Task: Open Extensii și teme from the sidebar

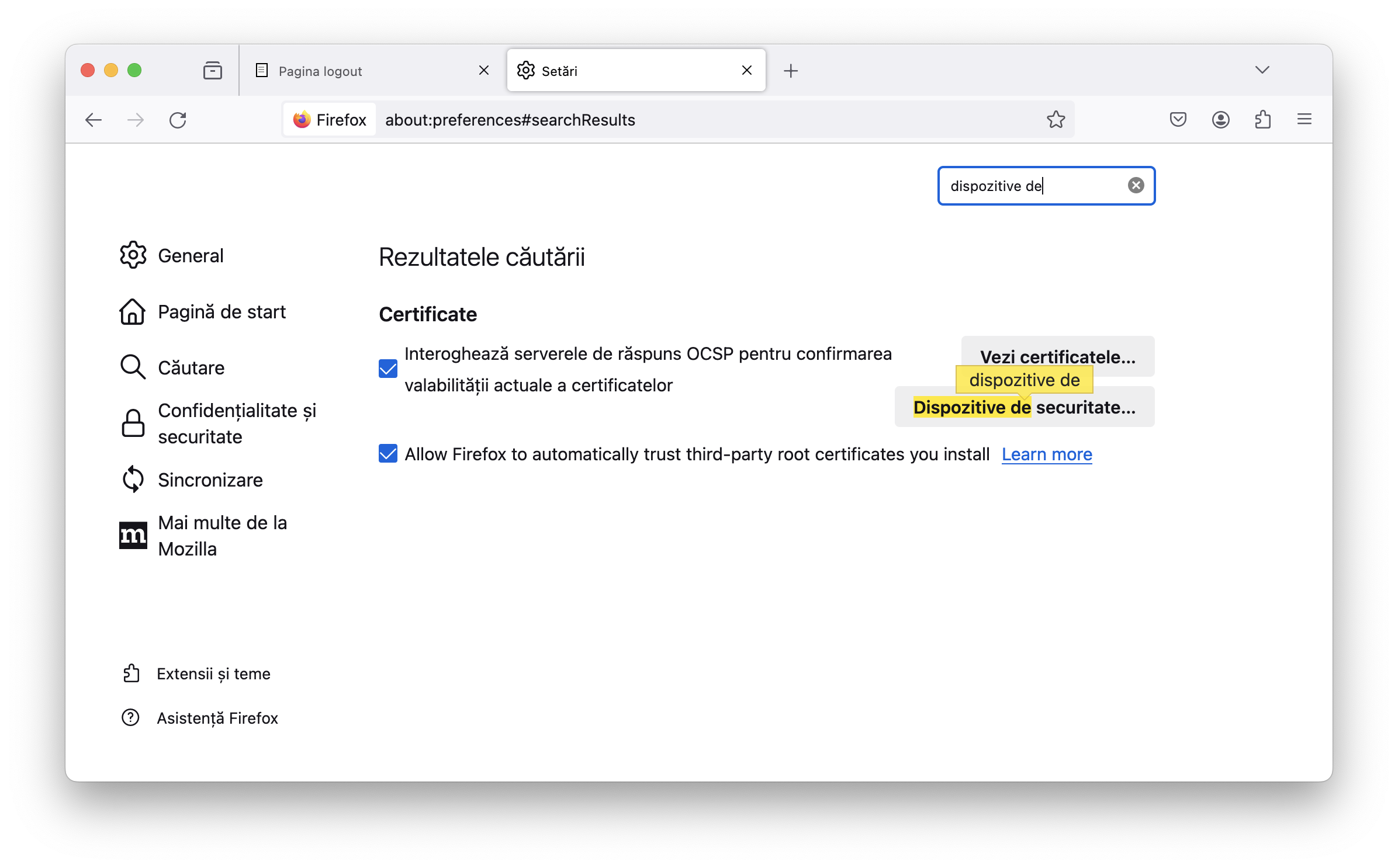Action: click(212, 673)
